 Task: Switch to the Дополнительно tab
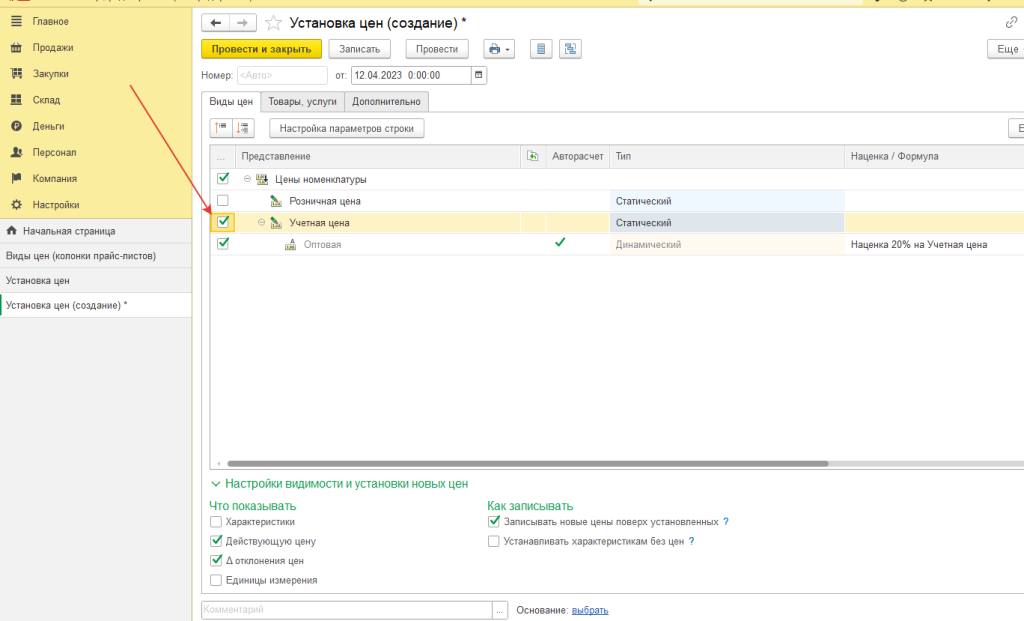coord(386,102)
